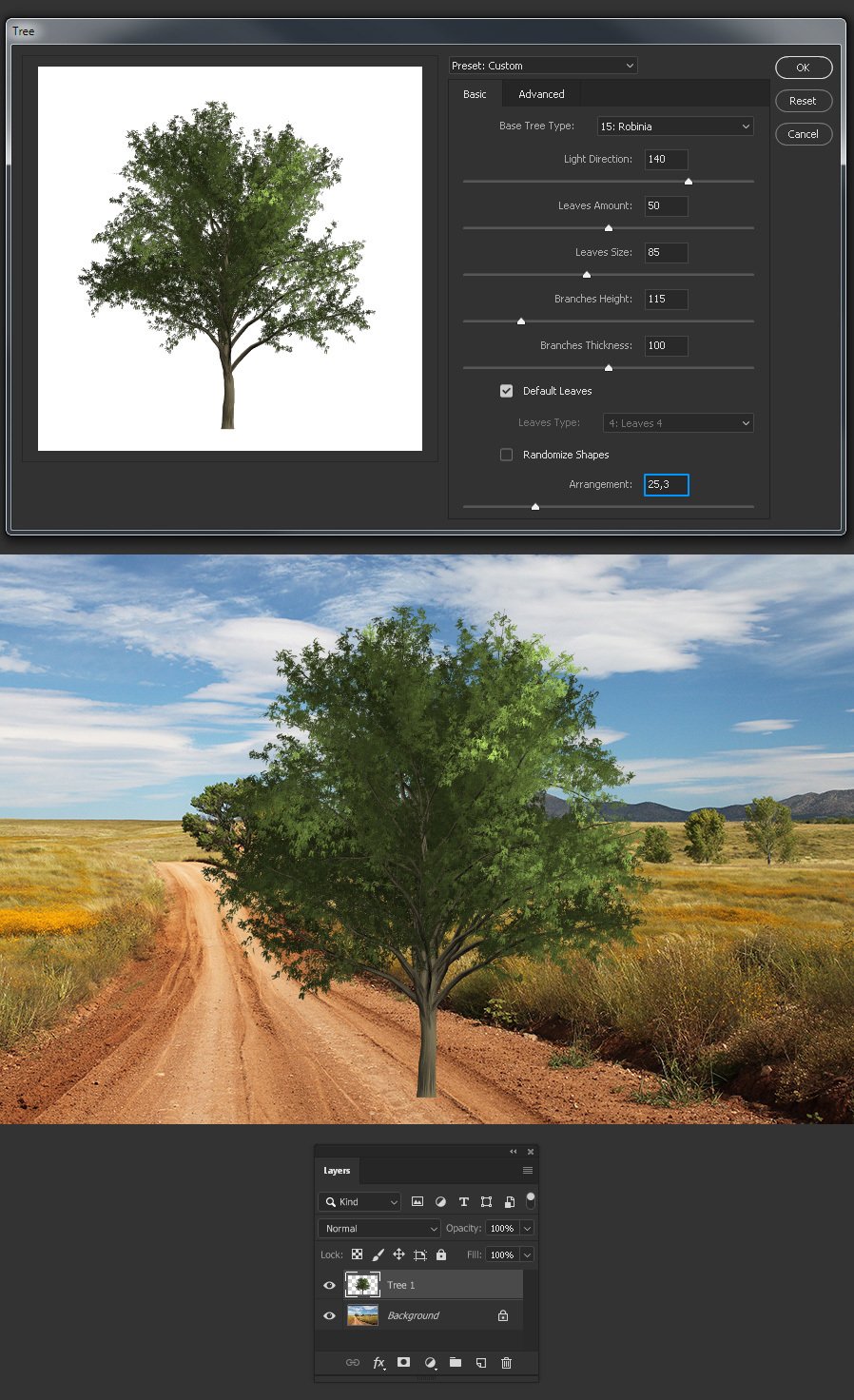Click the Lock all padlock icon
This screenshot has width=854, height=1400.
click(441, 1254)
